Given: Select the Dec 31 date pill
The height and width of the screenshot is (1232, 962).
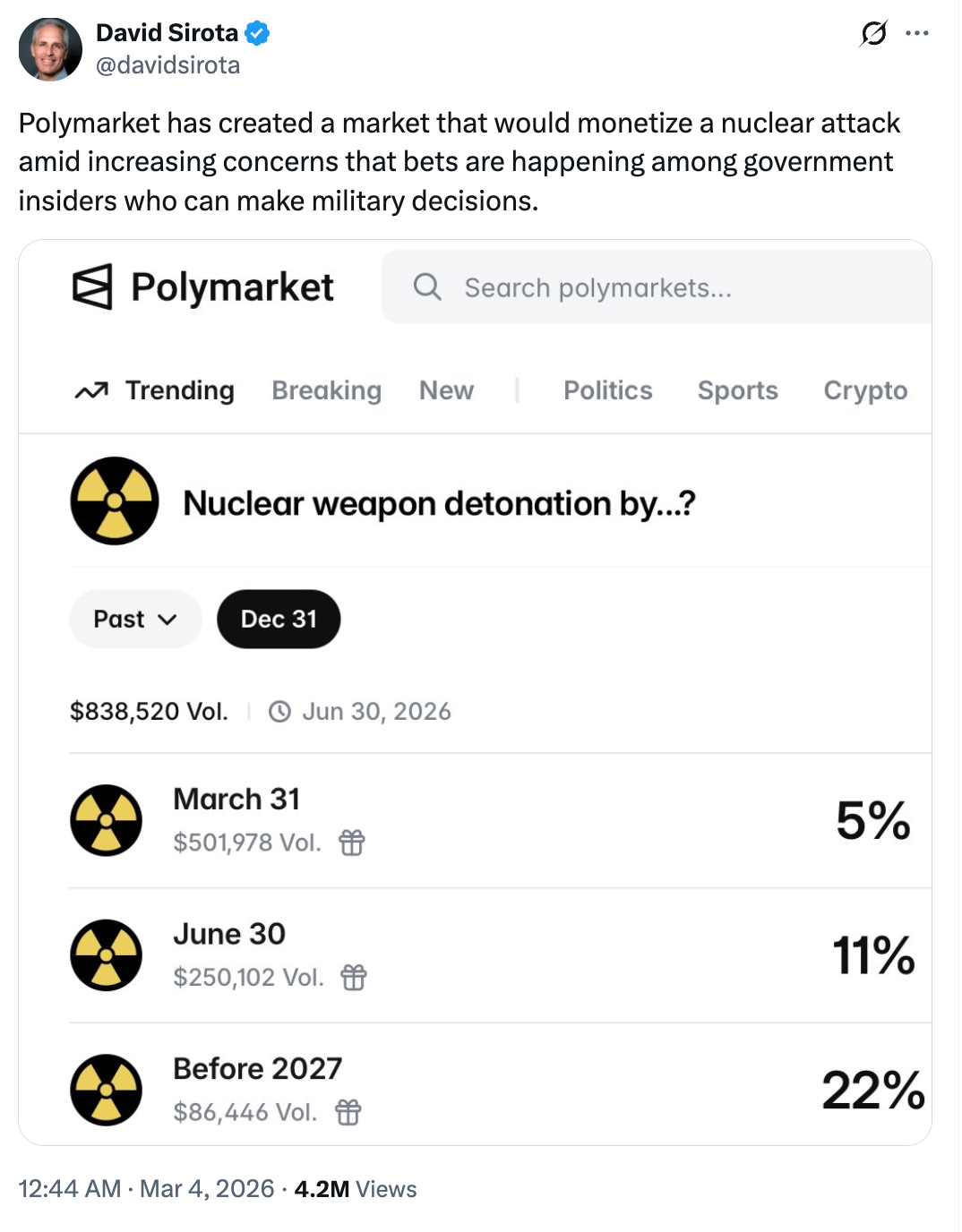Looking at the screenshot, I should pos(279,620).
